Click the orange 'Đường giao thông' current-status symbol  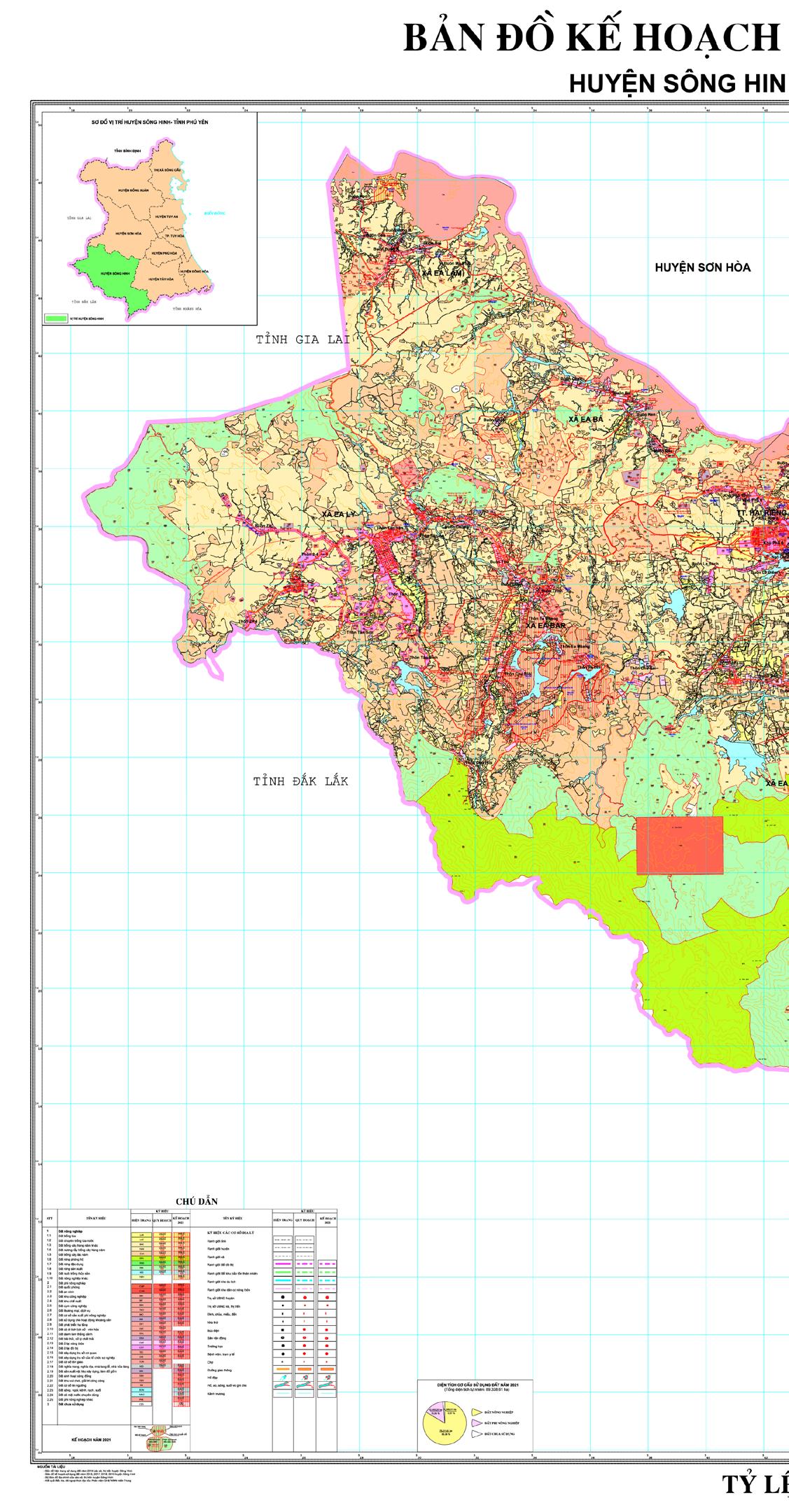(x=283, y=1368)
